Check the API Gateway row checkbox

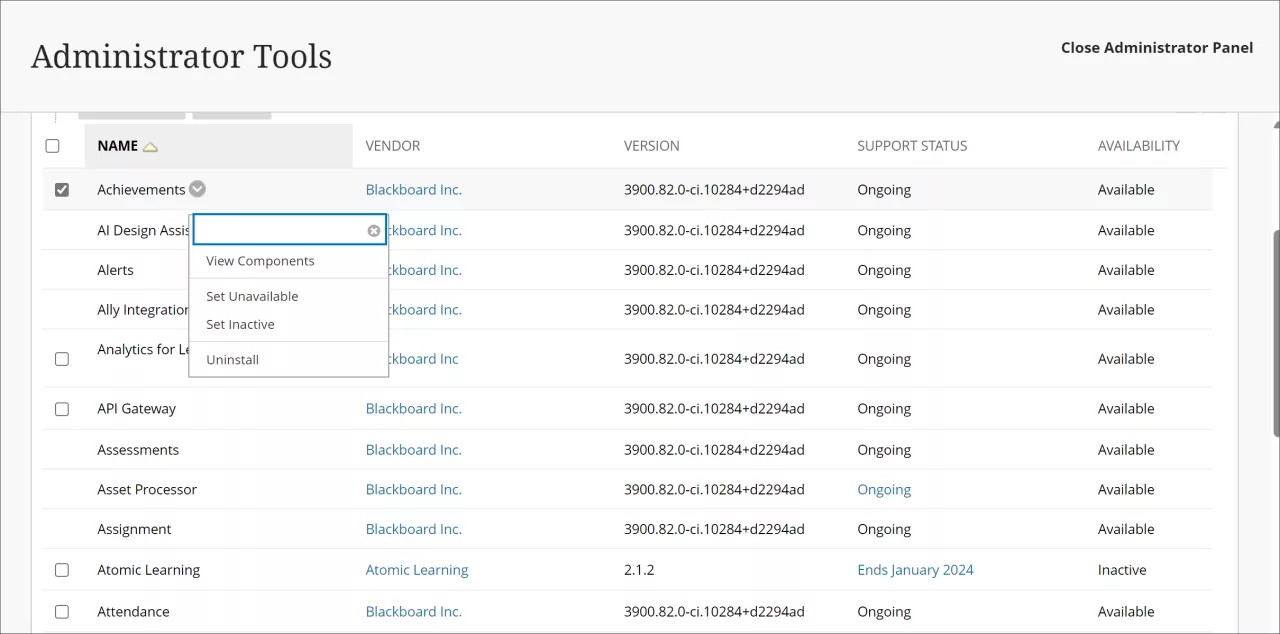point(62,408)
